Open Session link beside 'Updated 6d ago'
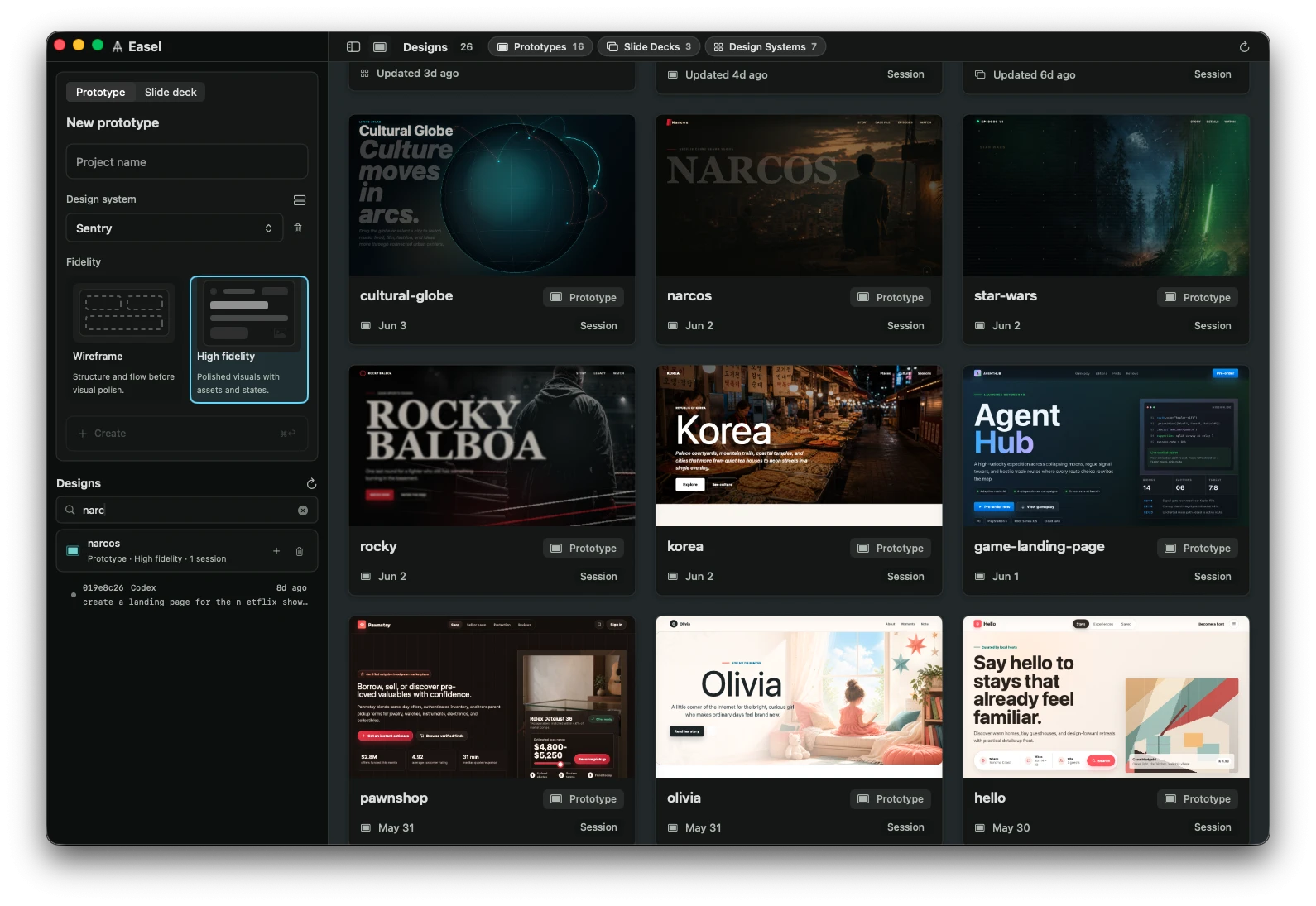 (x=1213, y=74)
